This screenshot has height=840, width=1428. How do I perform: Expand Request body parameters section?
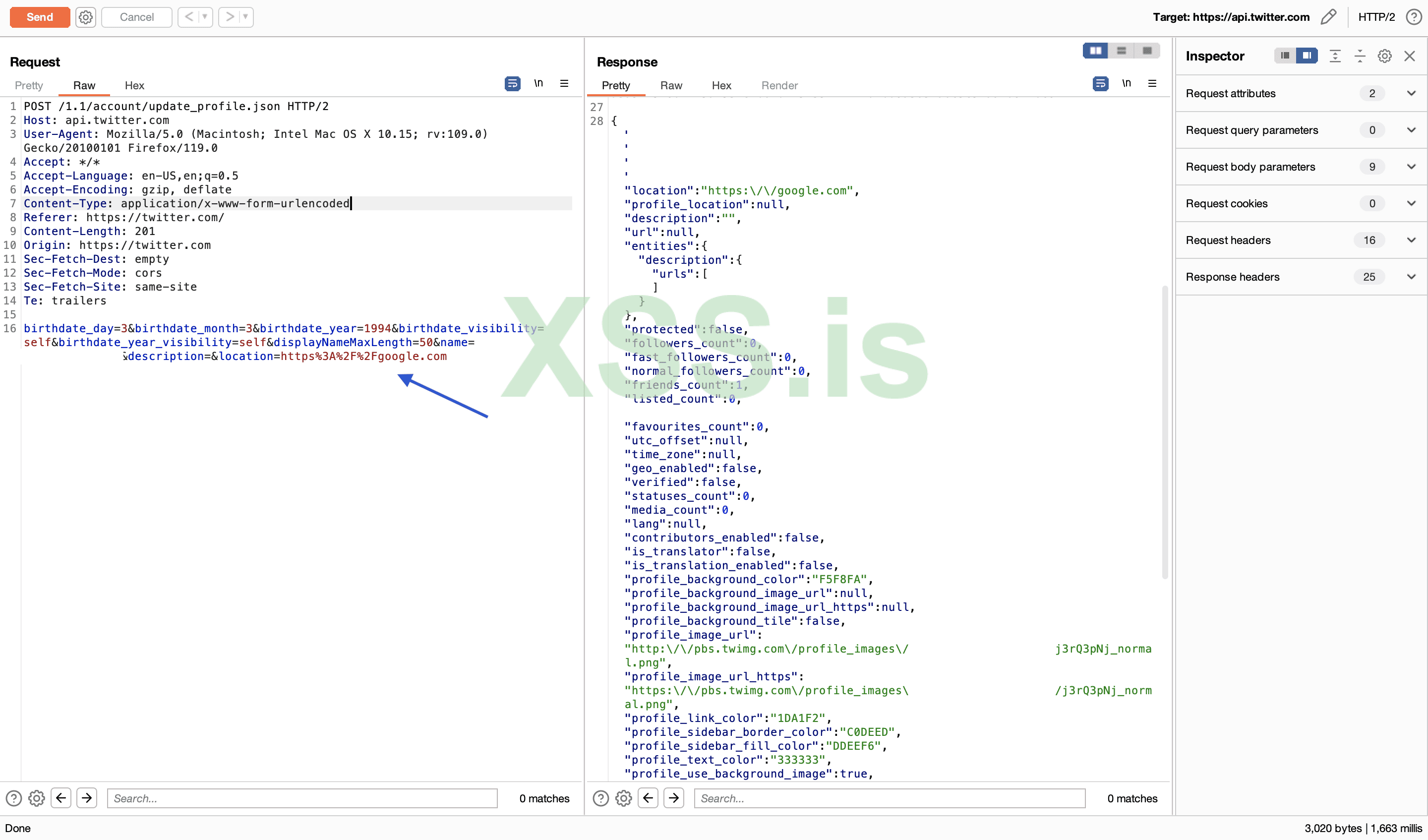coord(1411,167)
